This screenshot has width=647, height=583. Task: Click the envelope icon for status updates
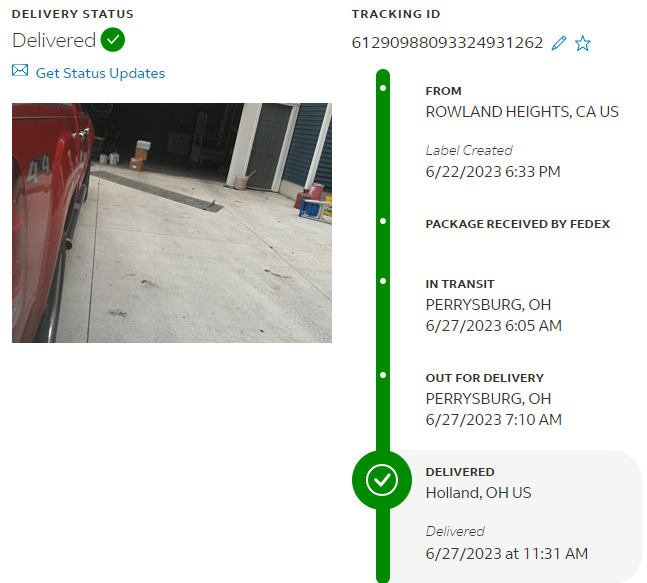(x=20, y=71)
